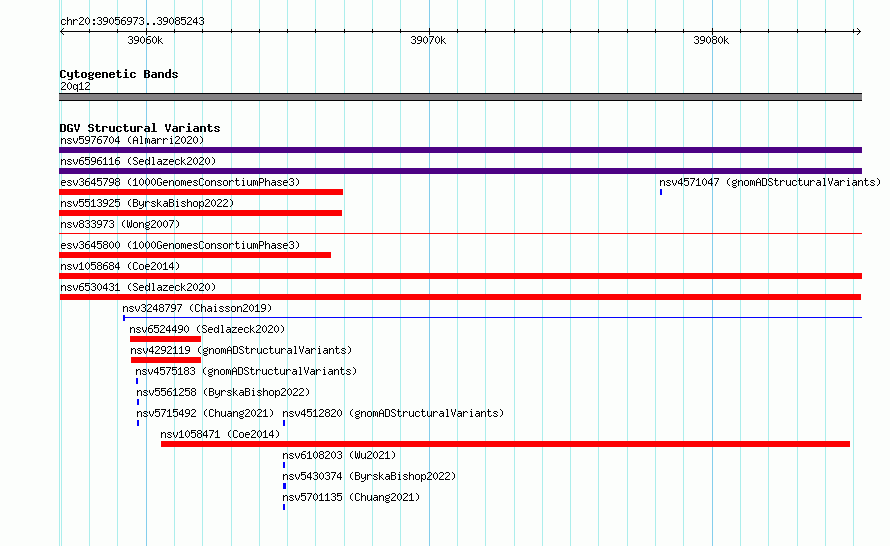Click the blue tick under nsv5715492
890x546 pixels.
(138, 423)
